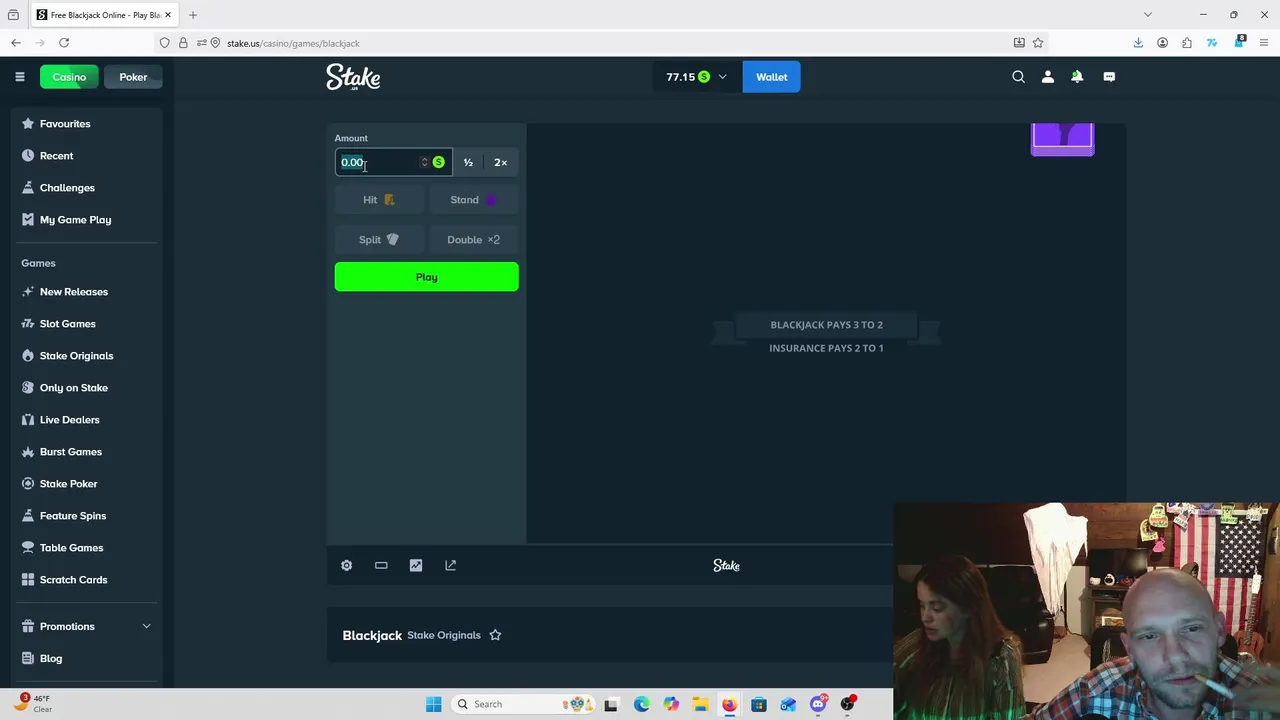Click the Stake logo
Viewport: 1280px width, 720px height.
coord(353,77)
